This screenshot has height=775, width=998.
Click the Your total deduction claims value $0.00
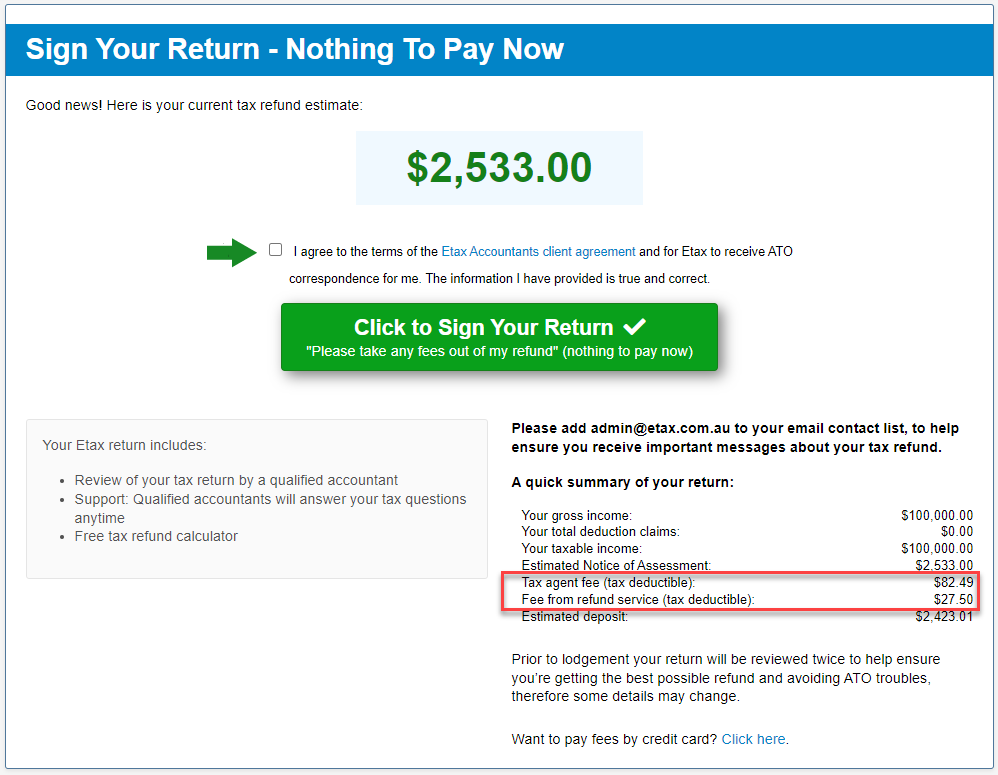coord(956,531)
